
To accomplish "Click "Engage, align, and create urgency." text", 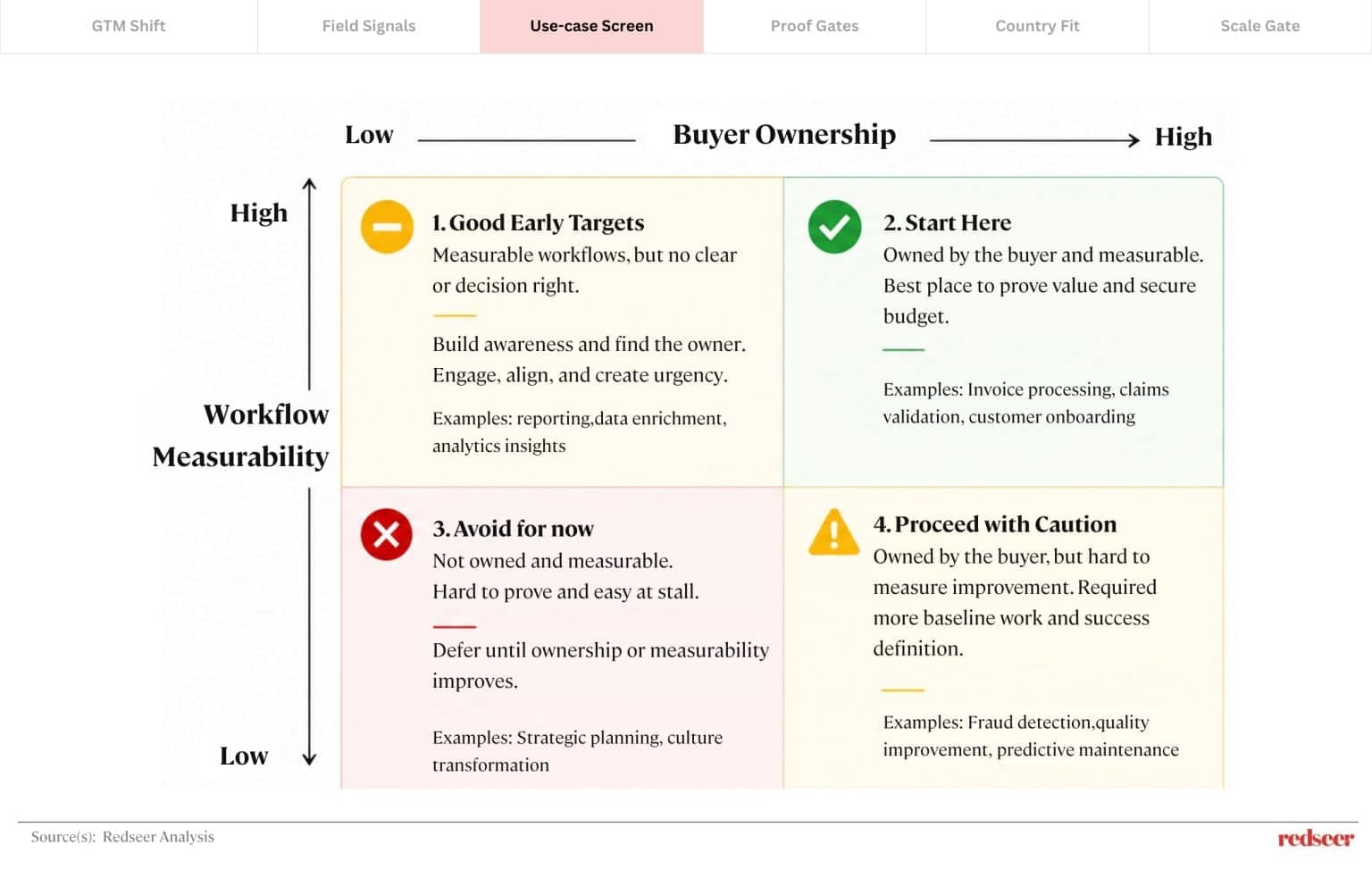I will 580,375.
